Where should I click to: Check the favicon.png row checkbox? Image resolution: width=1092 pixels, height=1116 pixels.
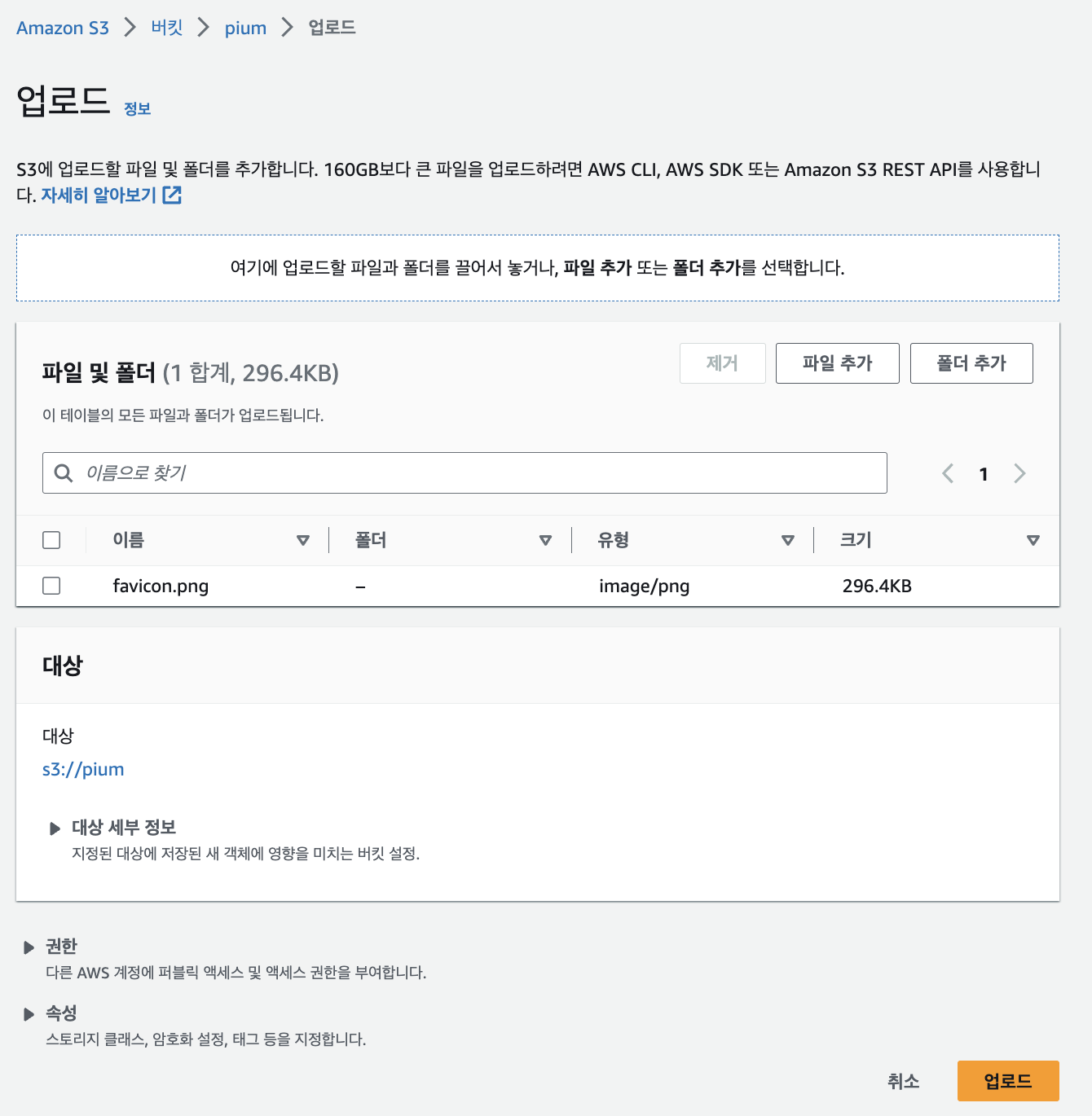[51, 586]
